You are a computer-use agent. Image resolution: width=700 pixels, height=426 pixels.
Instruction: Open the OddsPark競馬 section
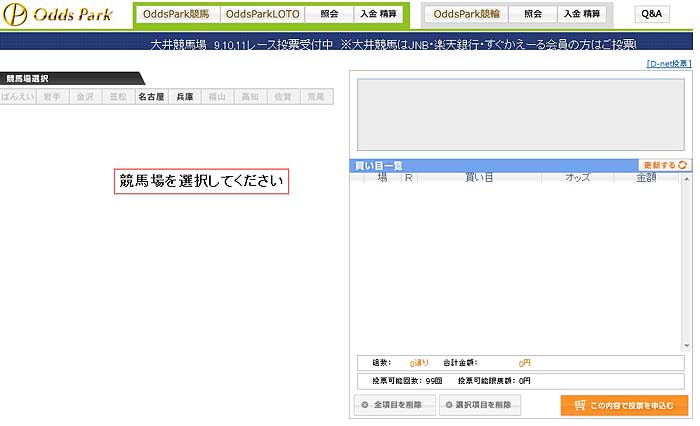pos(176,15)
